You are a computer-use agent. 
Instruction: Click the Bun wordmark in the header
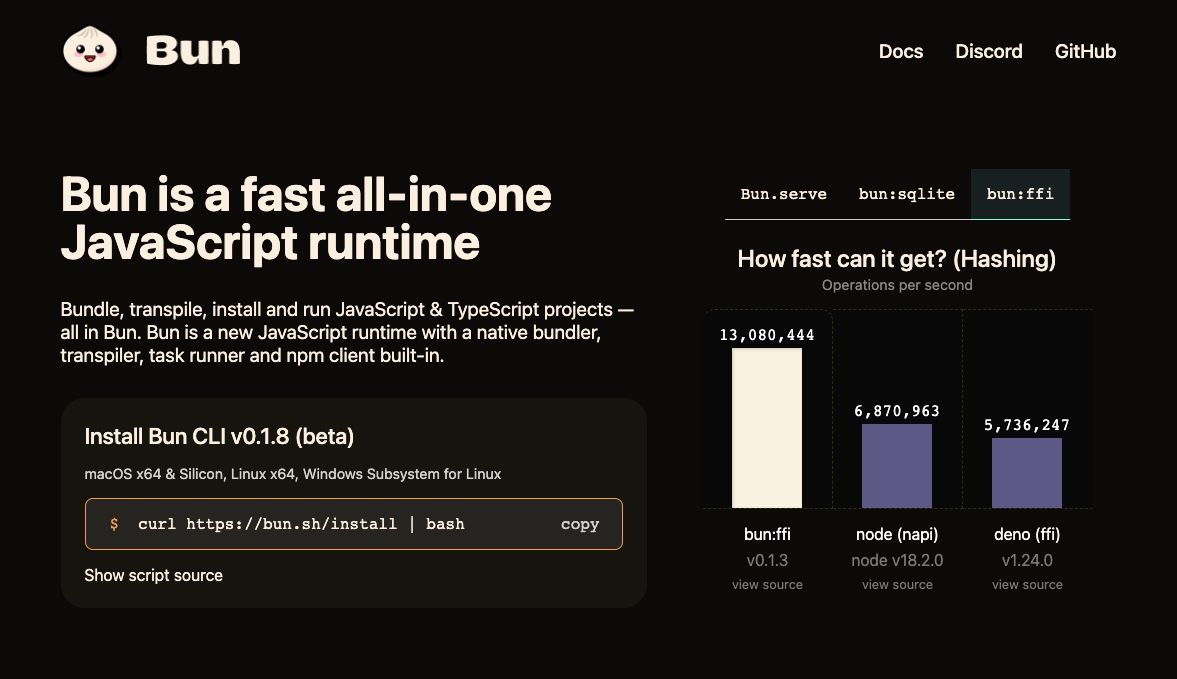pyautogui.click(x=193, y=50)
